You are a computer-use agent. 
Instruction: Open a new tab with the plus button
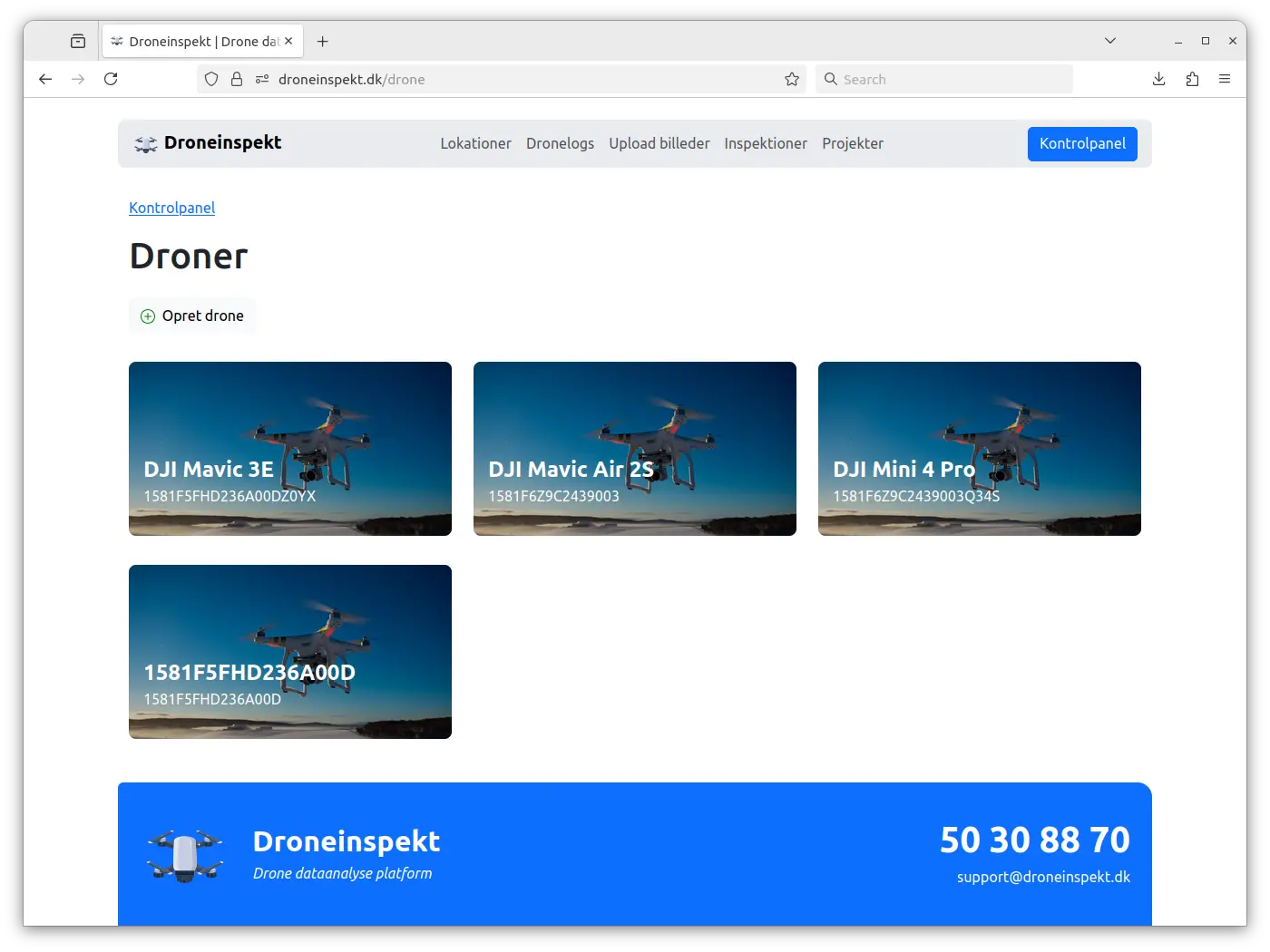pos(323,42)
